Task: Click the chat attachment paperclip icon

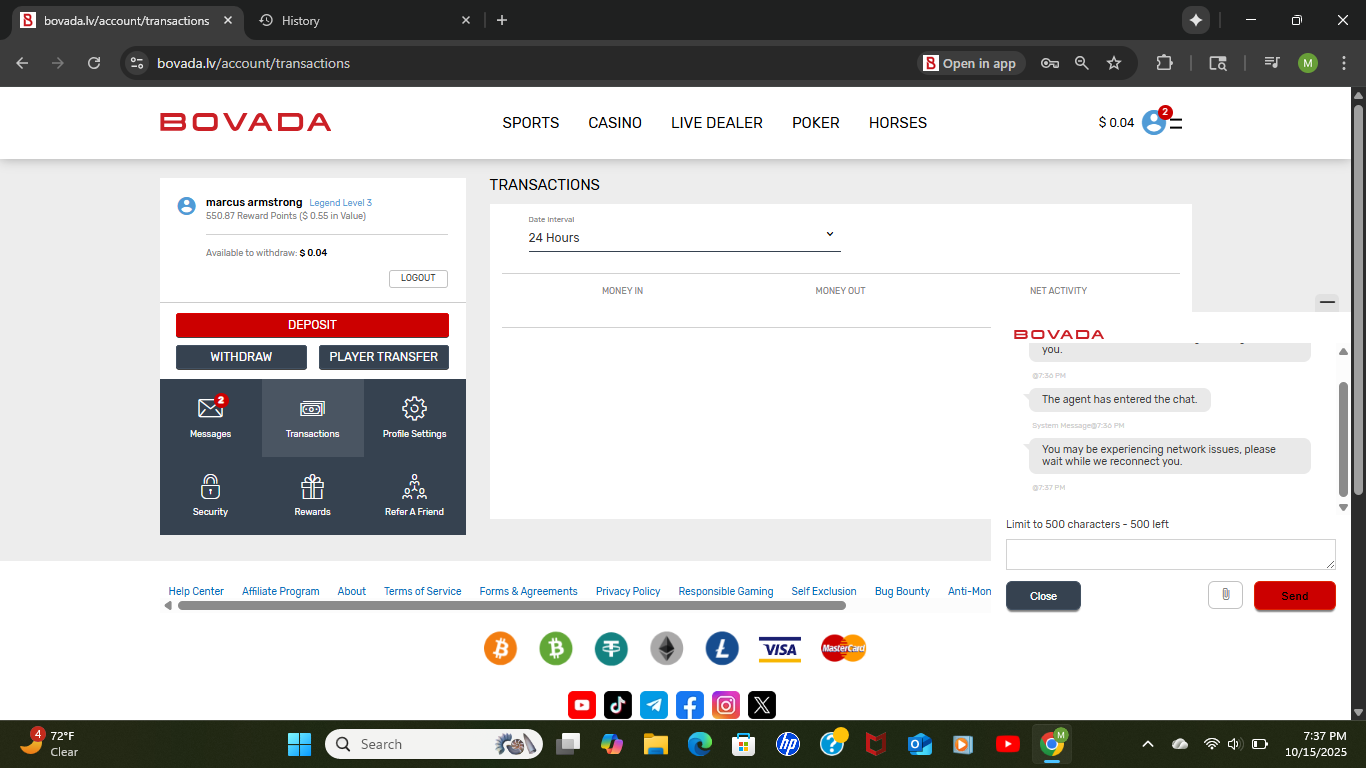Action: 1224,595
